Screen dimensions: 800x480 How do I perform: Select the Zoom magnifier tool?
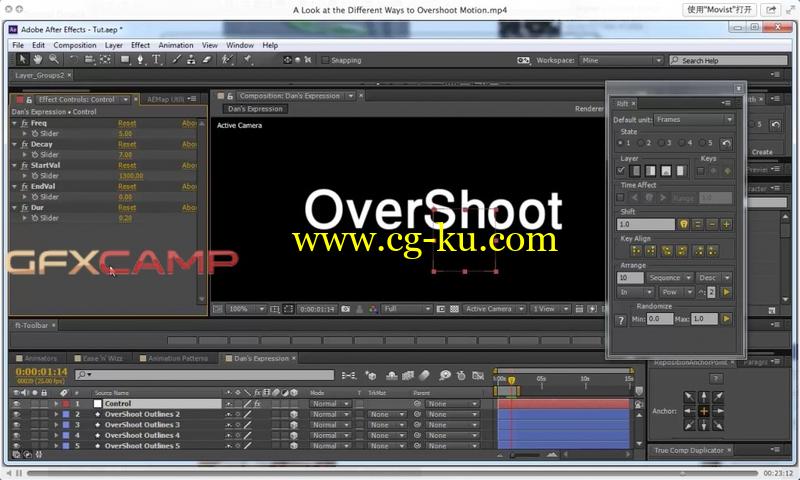coord(54,60)
